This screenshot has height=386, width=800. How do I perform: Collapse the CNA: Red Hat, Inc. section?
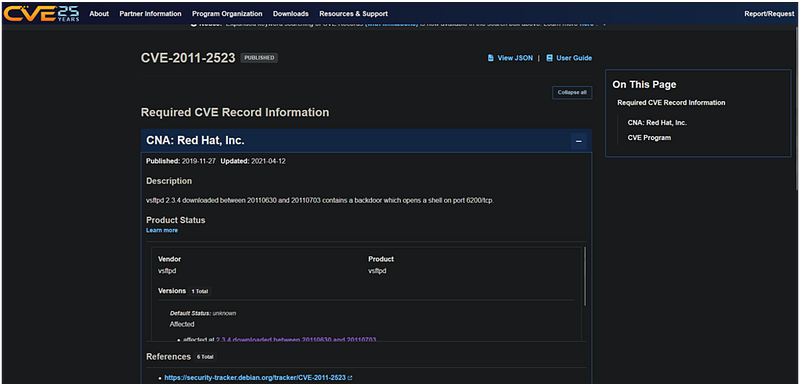[579, 141]
